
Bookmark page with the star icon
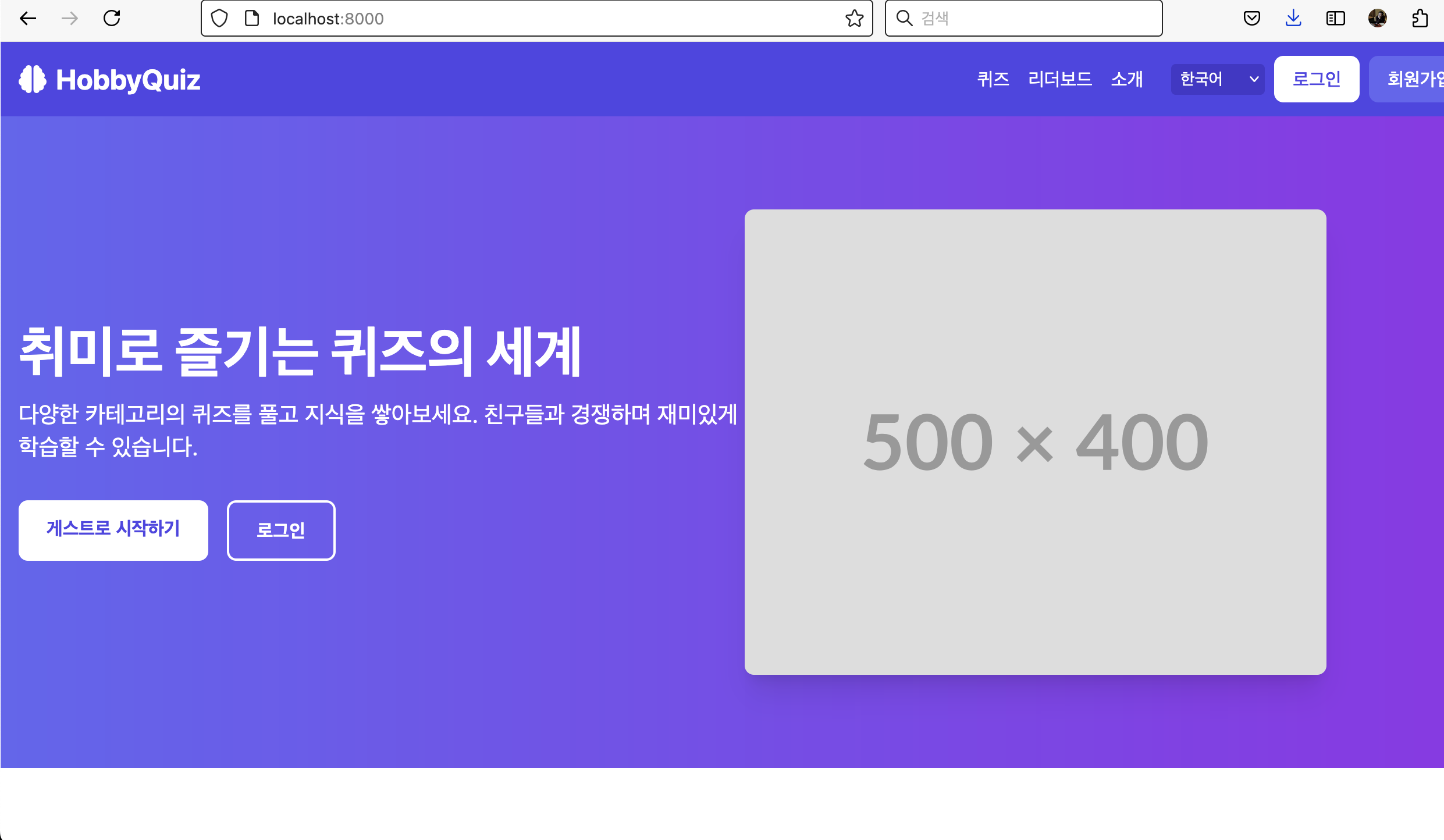[854, 19]
